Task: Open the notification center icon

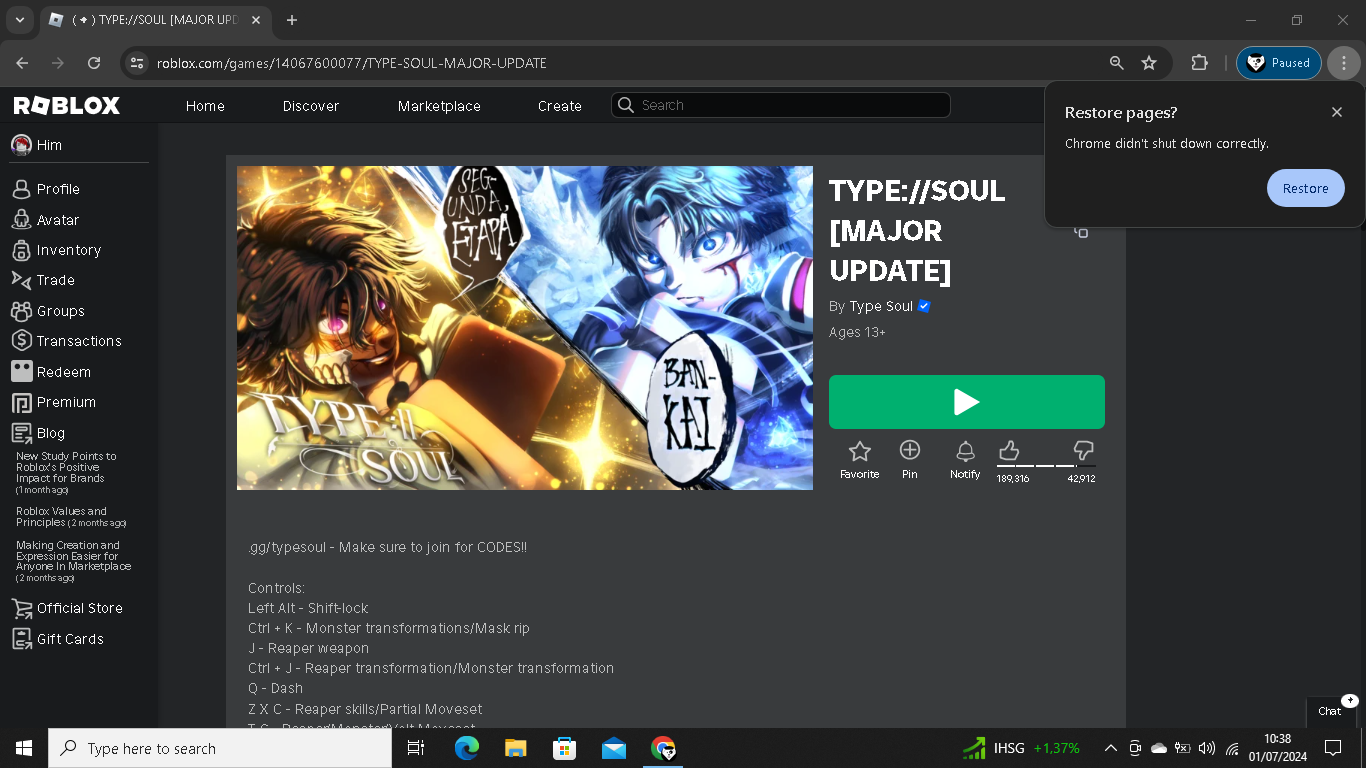Action: pyautogui.click(x=1333, y=748)
